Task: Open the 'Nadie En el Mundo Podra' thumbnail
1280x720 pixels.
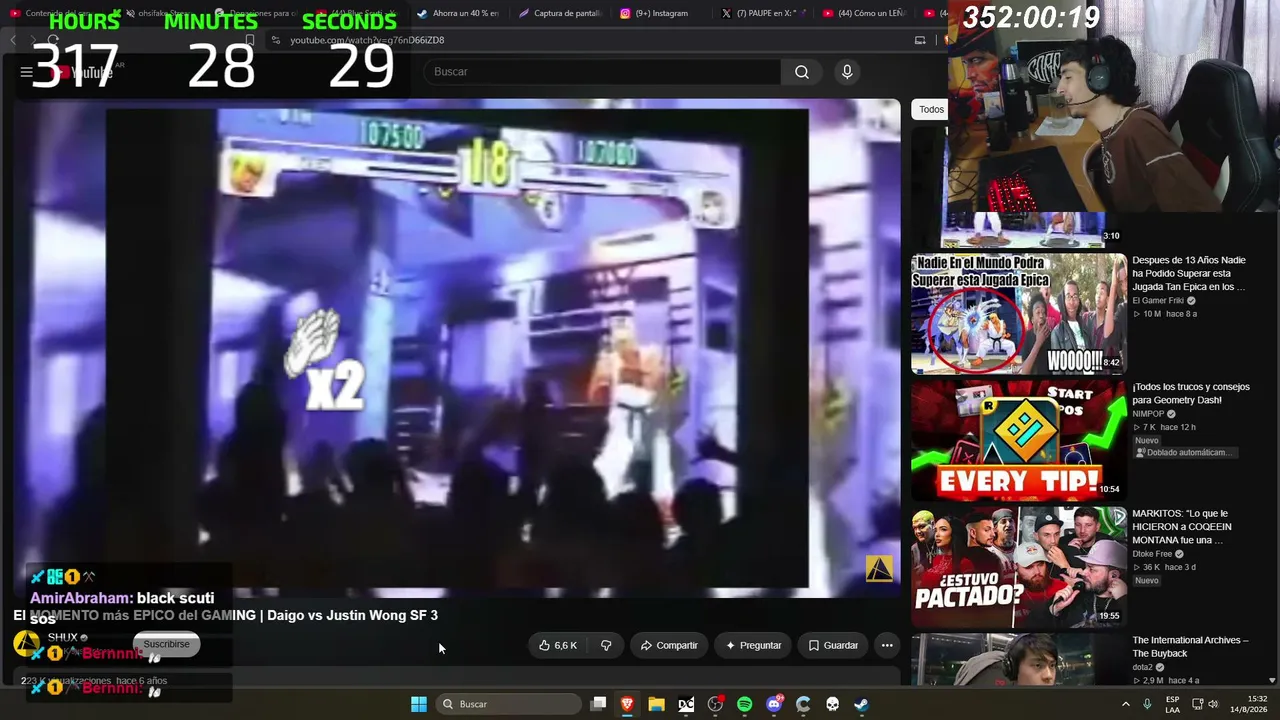Action: coord(1018,314)
